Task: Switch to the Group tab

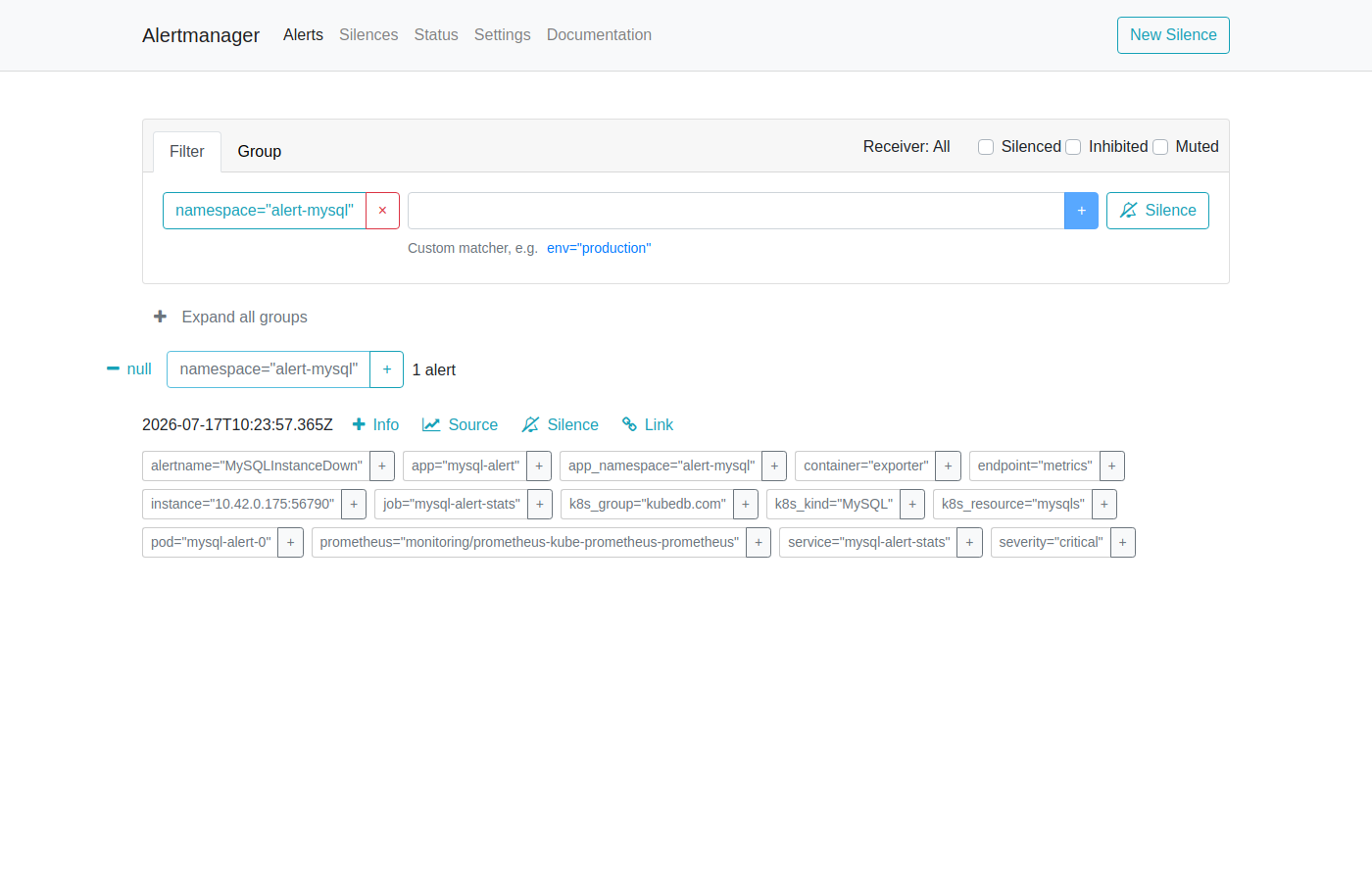Action: coord(260,152)
